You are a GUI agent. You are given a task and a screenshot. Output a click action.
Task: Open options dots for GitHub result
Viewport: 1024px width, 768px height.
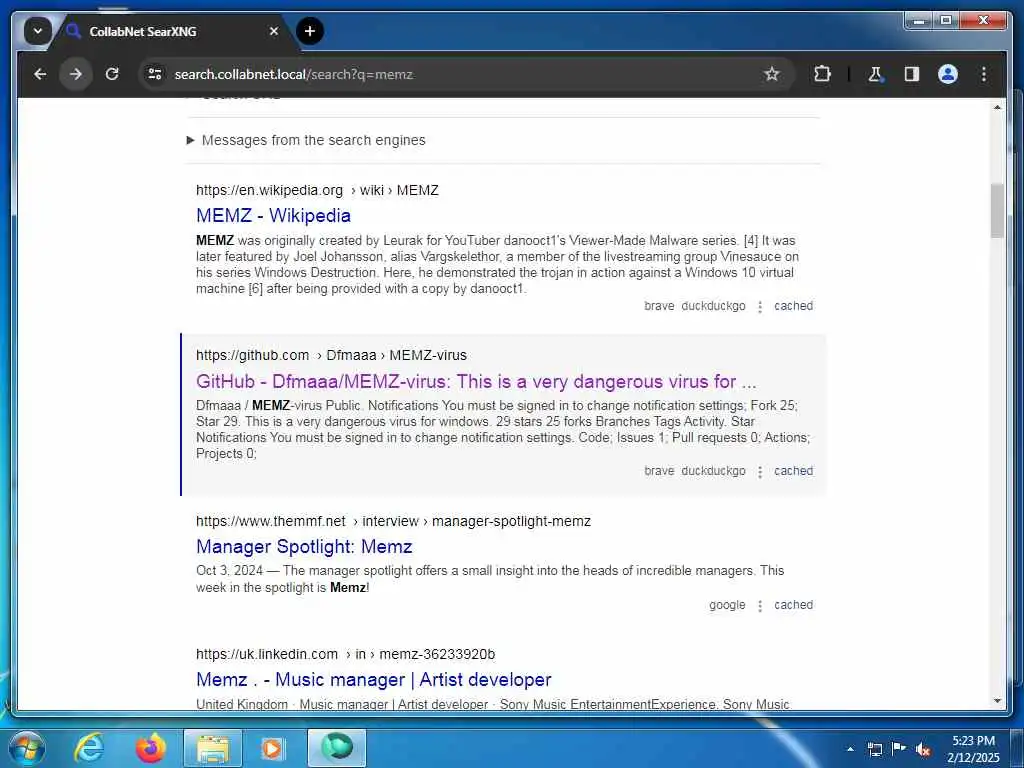[760, 472]
